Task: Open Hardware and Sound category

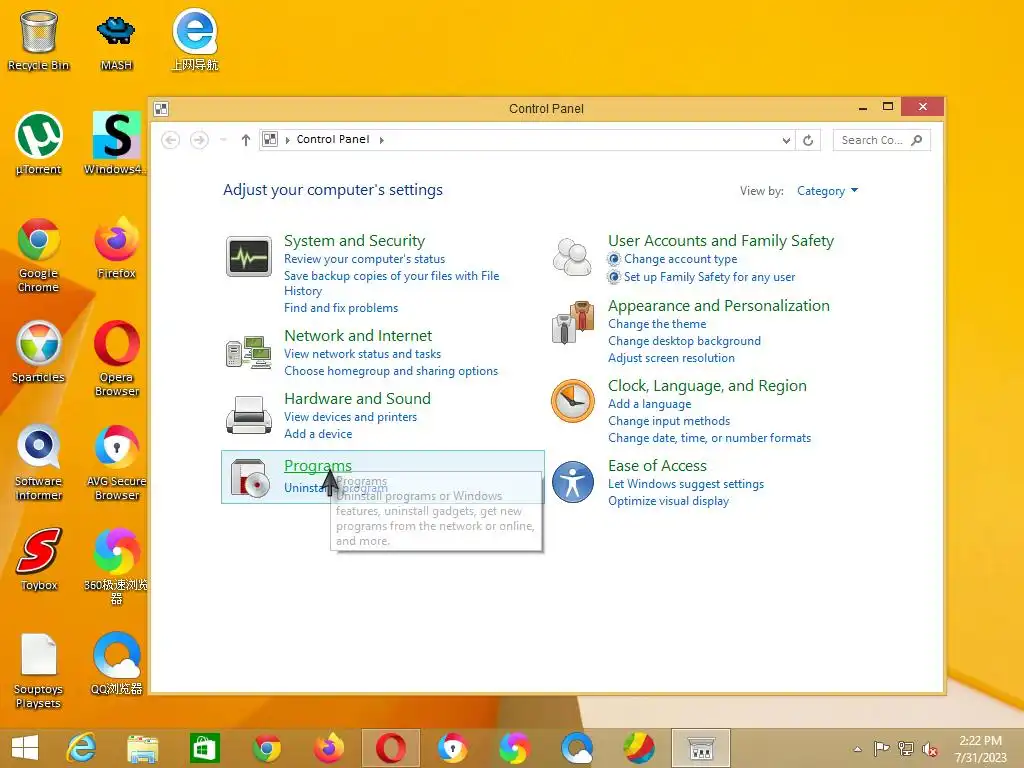Action: pyautogui.click(x=357, y=398)
